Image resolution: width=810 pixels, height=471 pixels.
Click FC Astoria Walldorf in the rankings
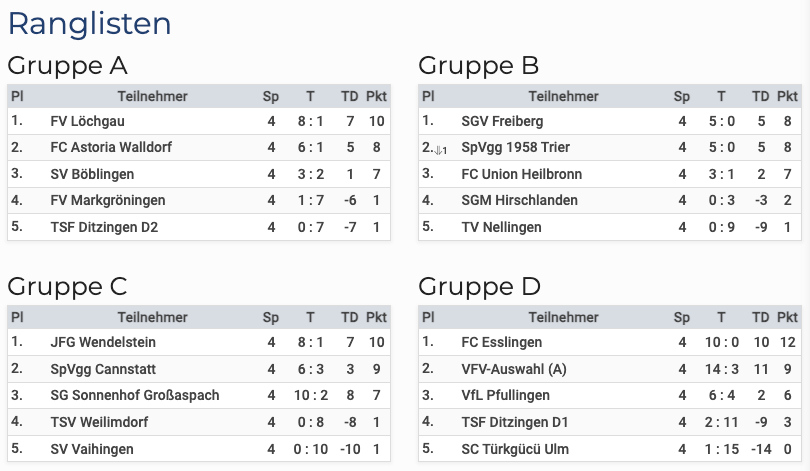[x=111, y=147]
